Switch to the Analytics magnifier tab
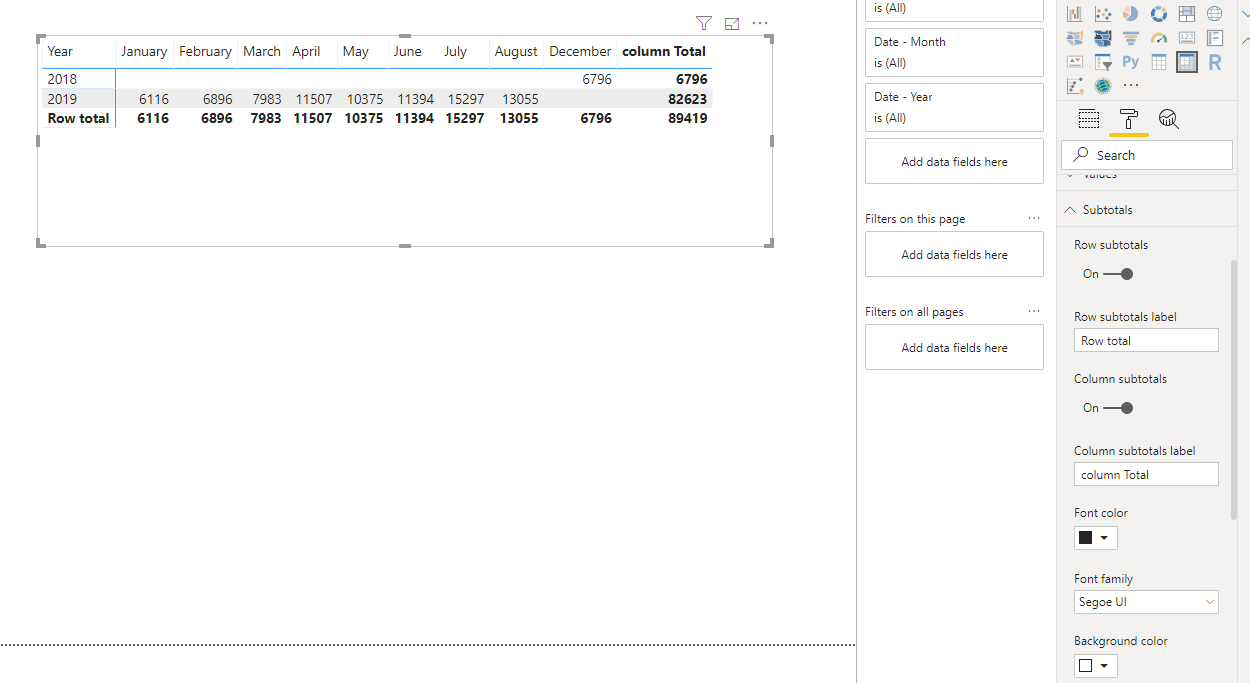 [x=1169, y=120]
